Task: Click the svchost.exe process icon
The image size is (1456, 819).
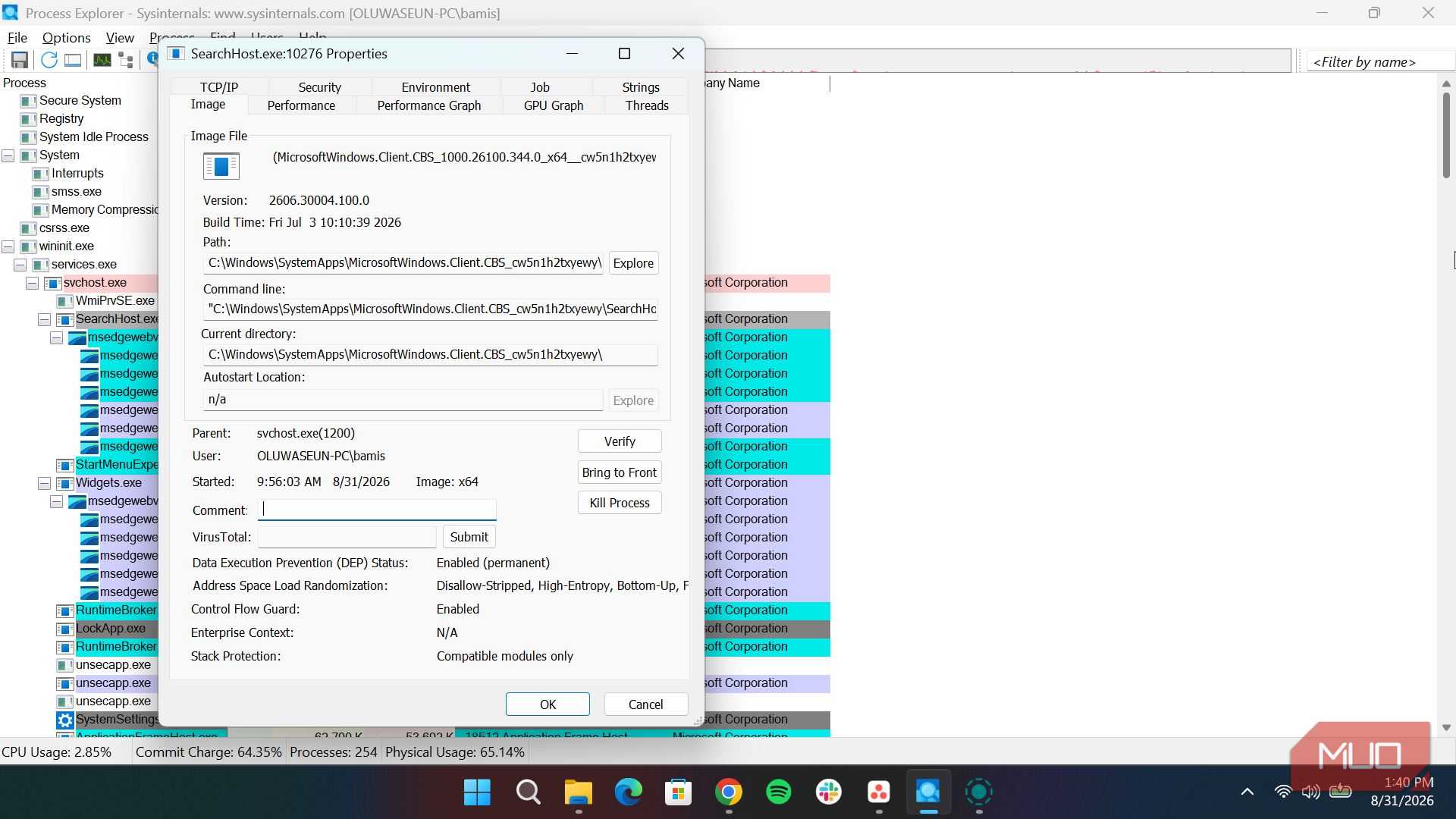Action: coord(53,283)
